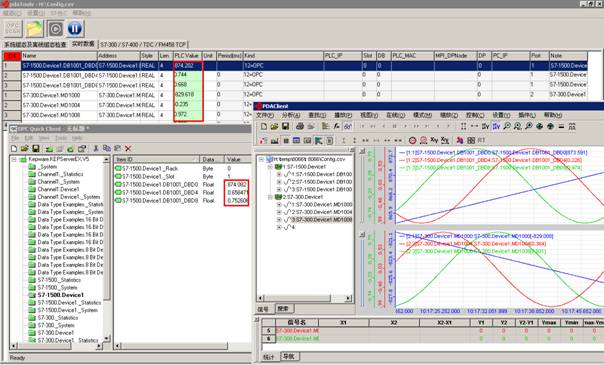Click the OPC Scan toolbar button
The height and width of the screenshot is (365, 604).
click(x=13, y=28)
